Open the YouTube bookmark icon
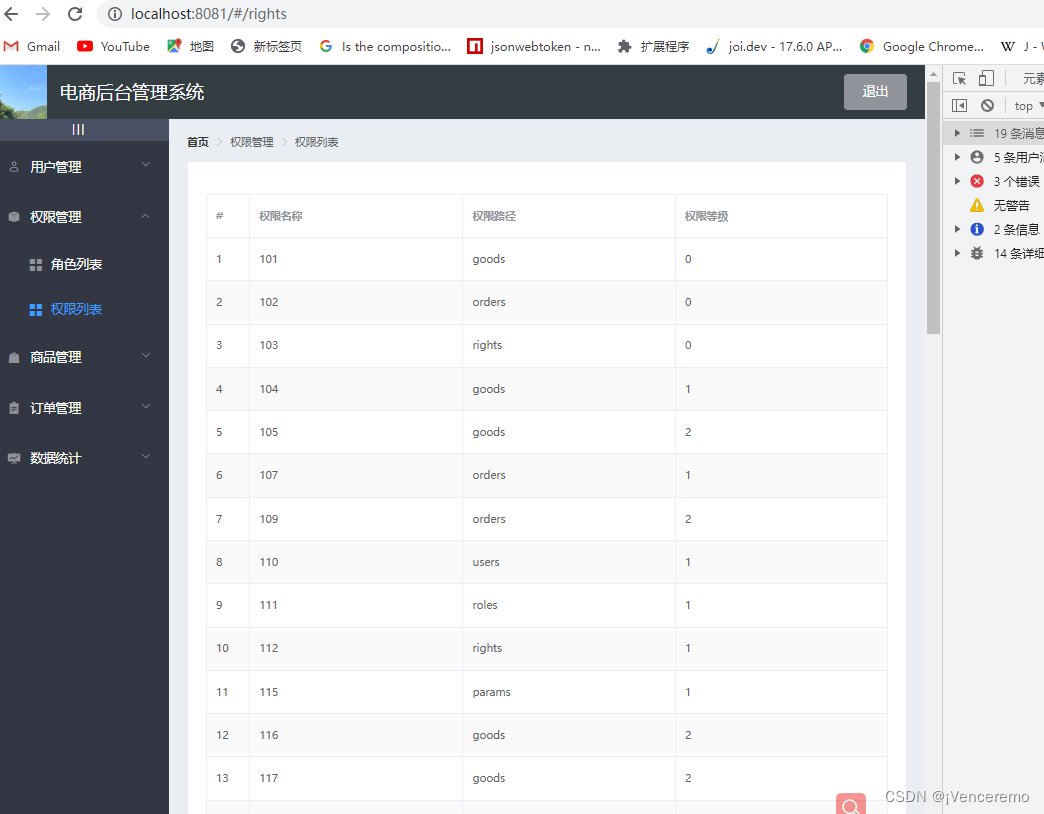 [x=83, y=46]
